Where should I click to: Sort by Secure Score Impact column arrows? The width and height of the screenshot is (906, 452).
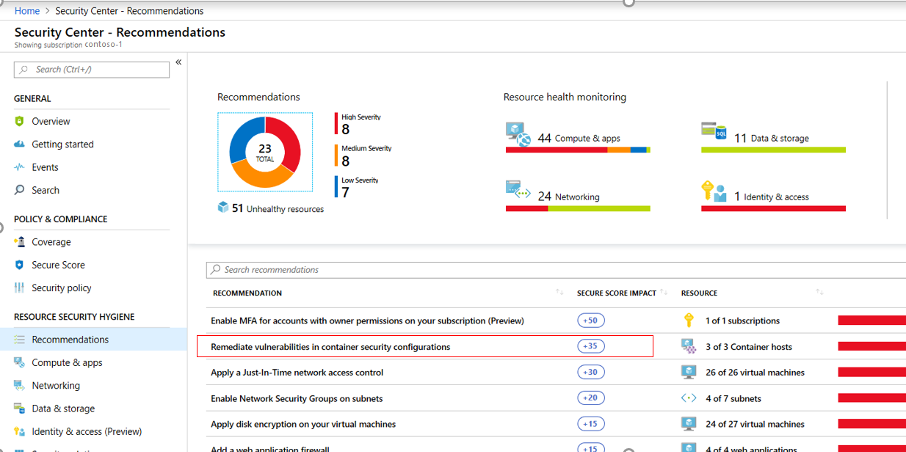tap(664, 293)
